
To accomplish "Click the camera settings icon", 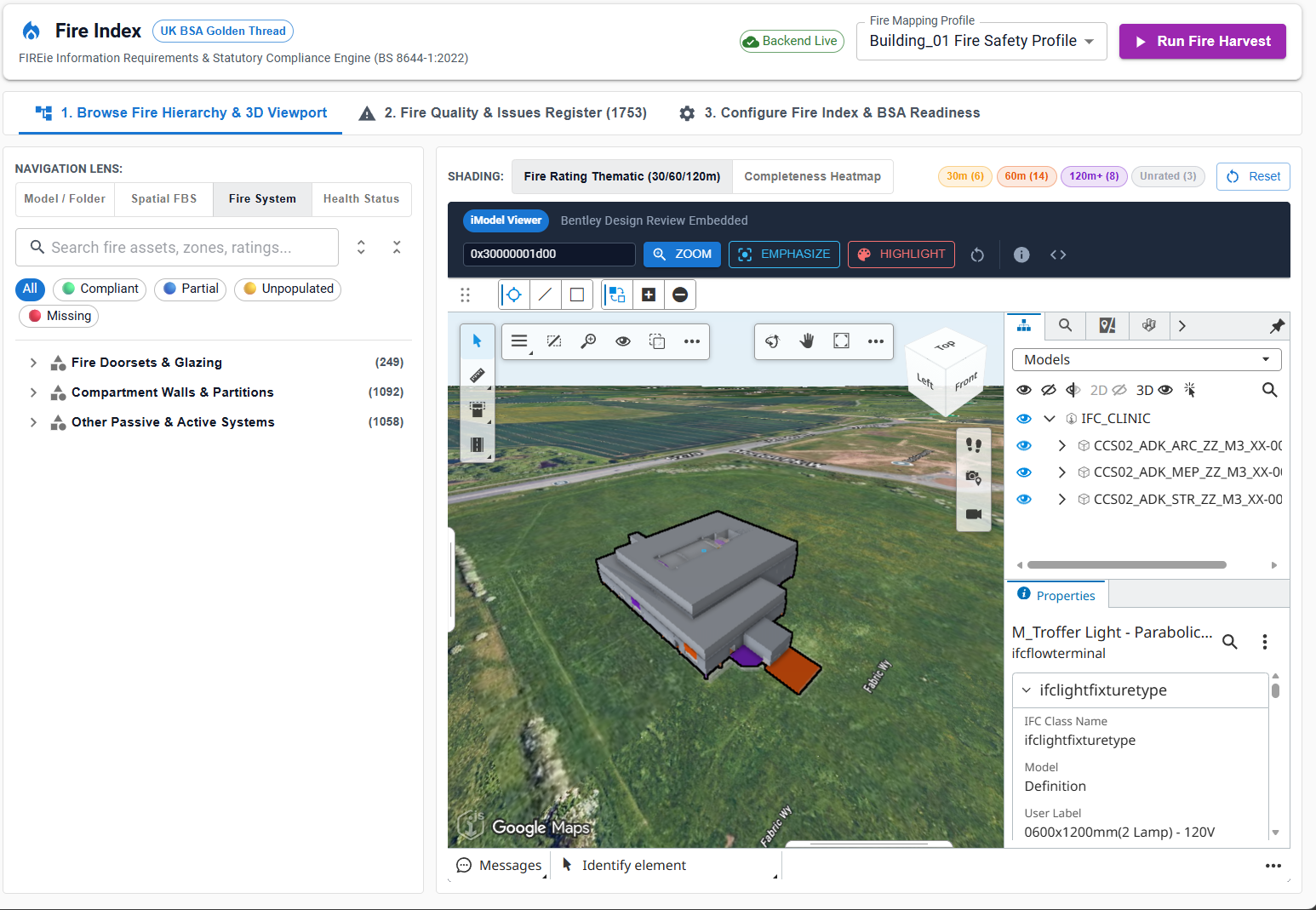I will (974, 478).
